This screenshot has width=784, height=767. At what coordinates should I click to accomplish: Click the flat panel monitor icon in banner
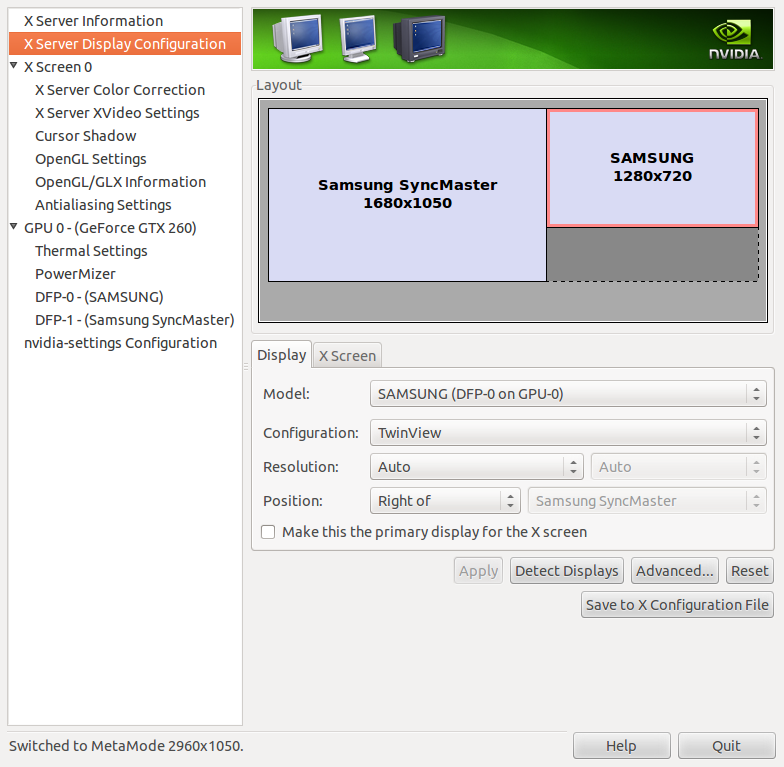(x=358, y=38)
